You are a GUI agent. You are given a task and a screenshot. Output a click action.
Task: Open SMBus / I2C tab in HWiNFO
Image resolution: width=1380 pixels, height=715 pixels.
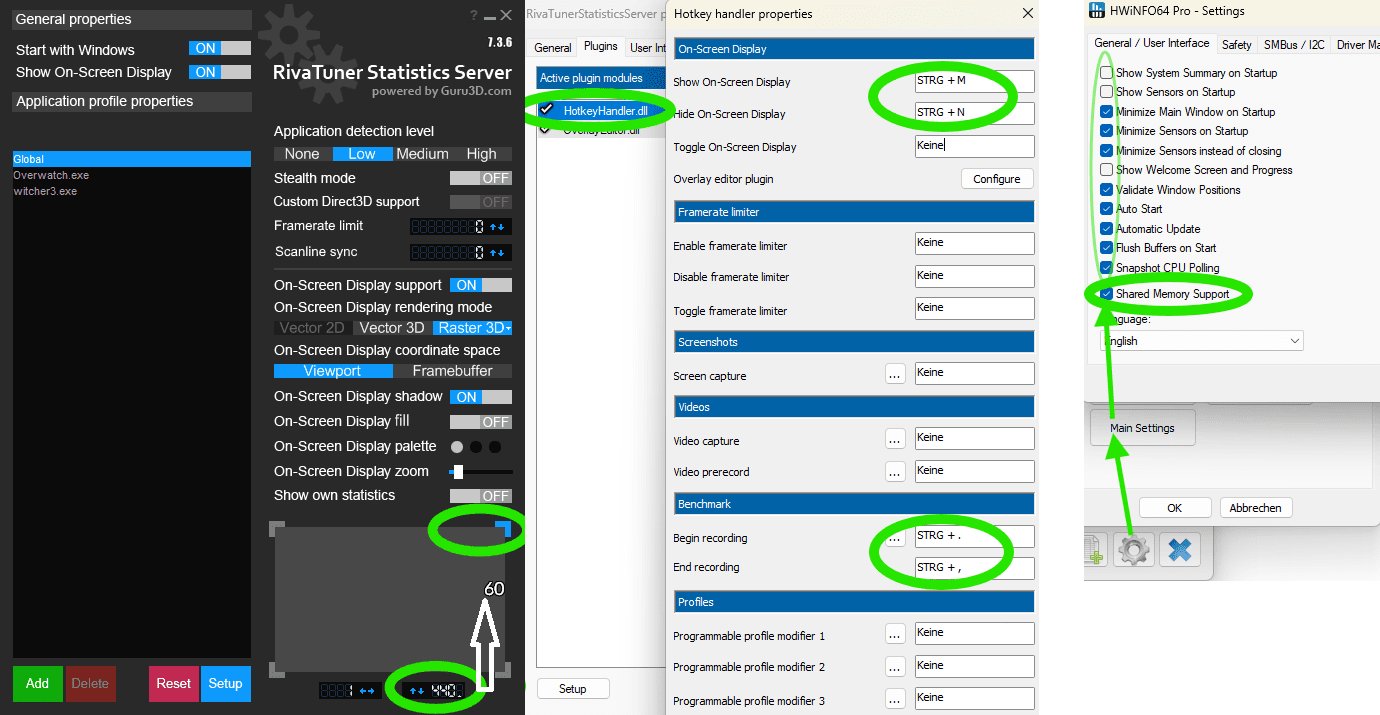(x=1294, y=45)
